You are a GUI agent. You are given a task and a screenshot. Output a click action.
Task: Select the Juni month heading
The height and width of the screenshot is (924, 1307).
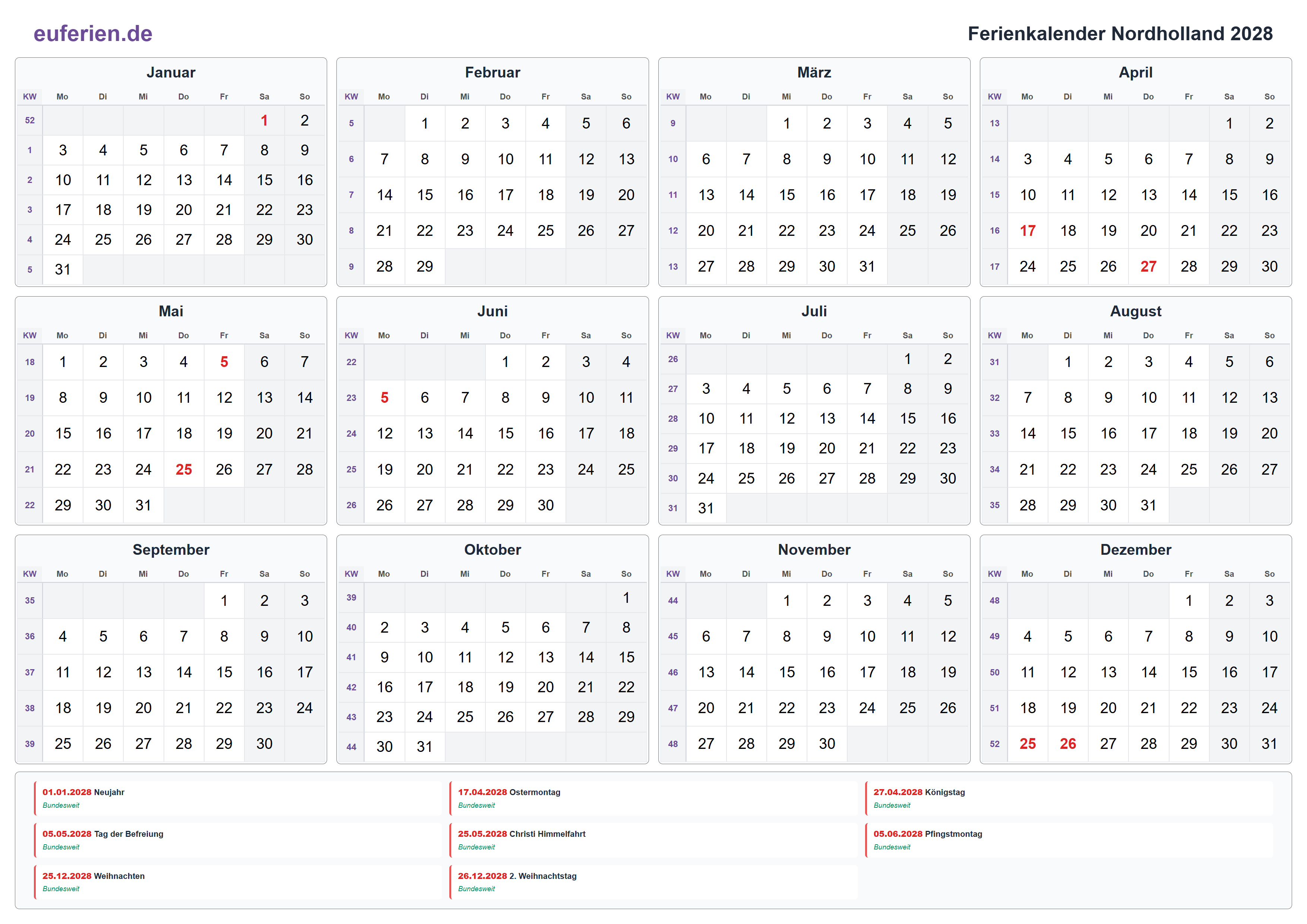tap(493, 311)
